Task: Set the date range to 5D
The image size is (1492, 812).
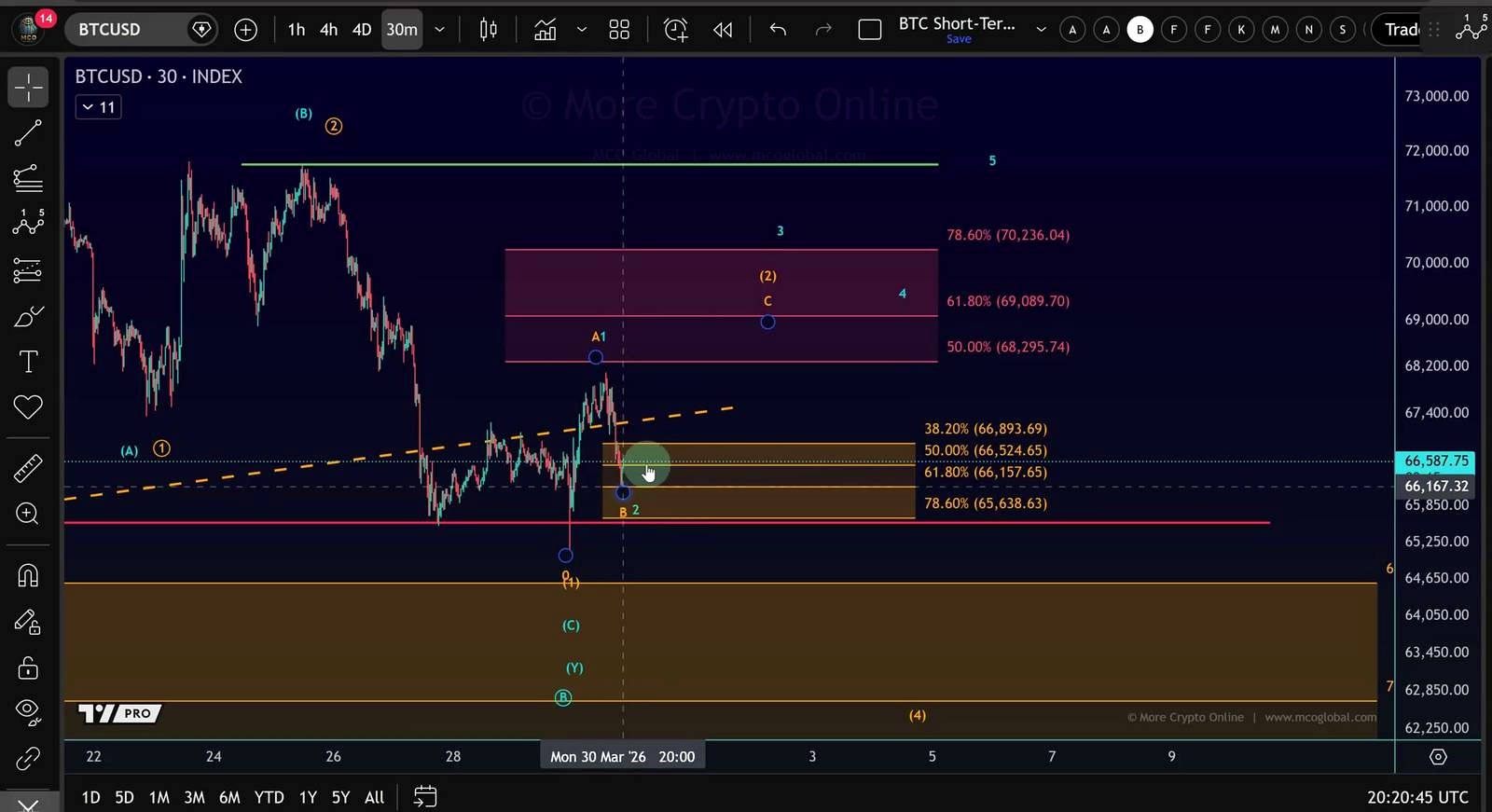Action: click(x=124, y=797)
